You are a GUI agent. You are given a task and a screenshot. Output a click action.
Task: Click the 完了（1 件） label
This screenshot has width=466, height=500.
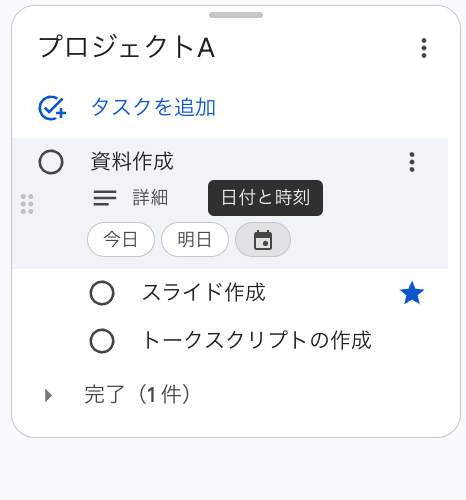(x=137, y=395)
